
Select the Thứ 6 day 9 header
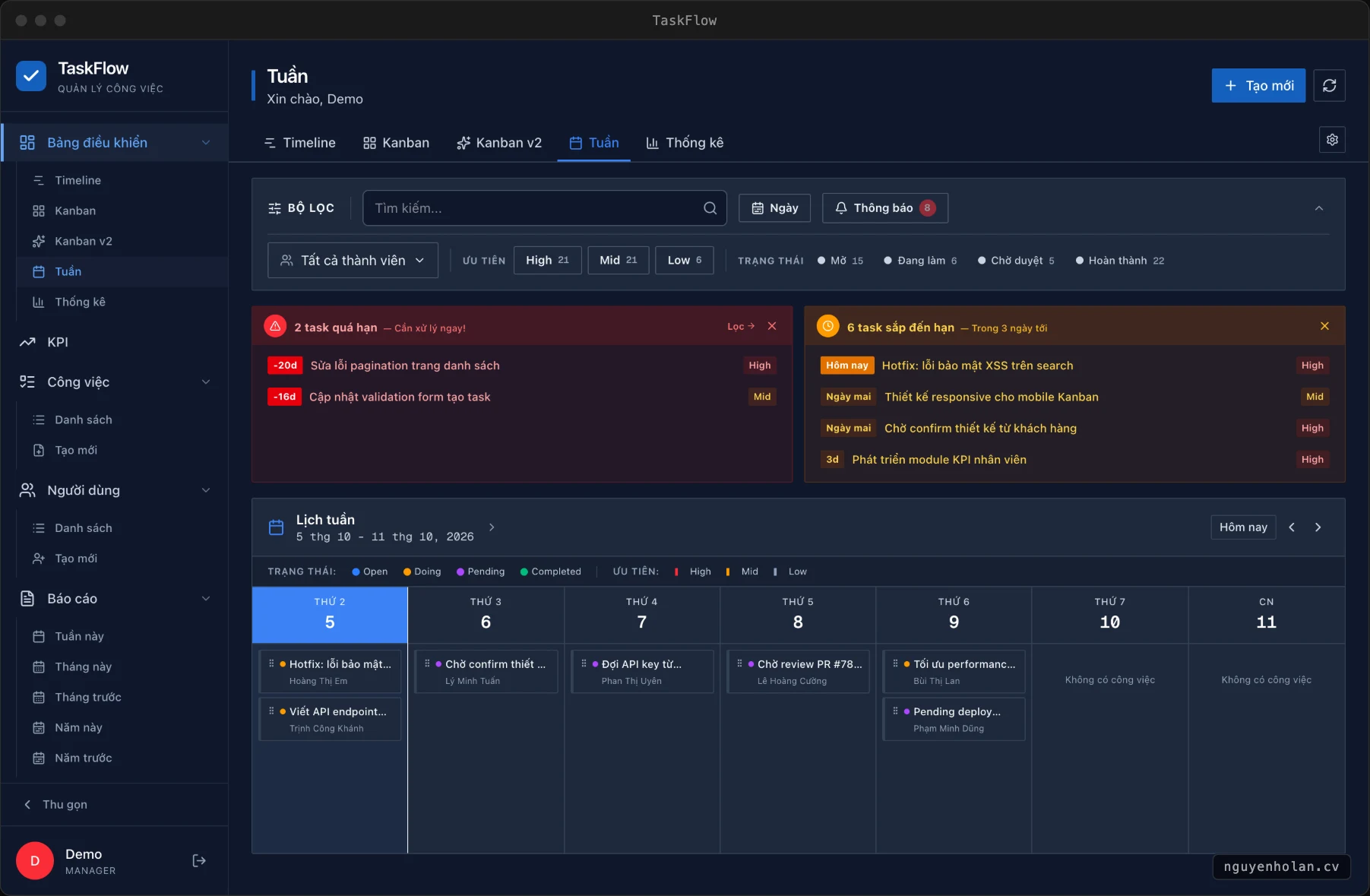pos(954,615)
